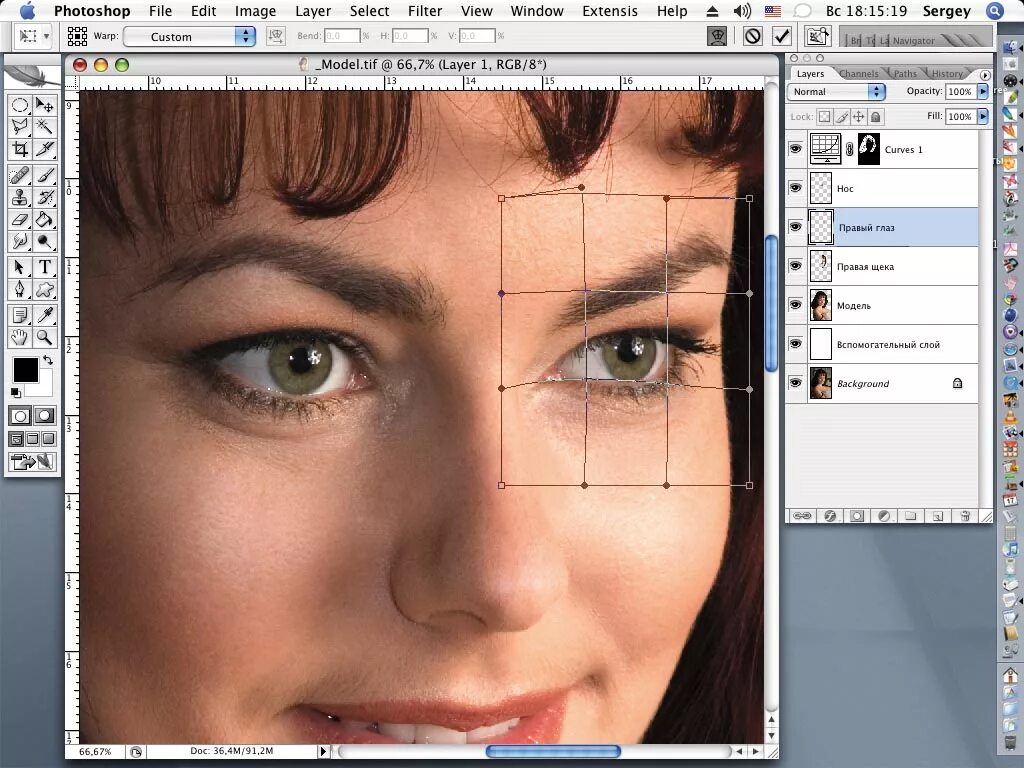This screenshot has width=1024, height=768.
Task: Open the blend mode Normal dropdown
Action: [837, 91]
